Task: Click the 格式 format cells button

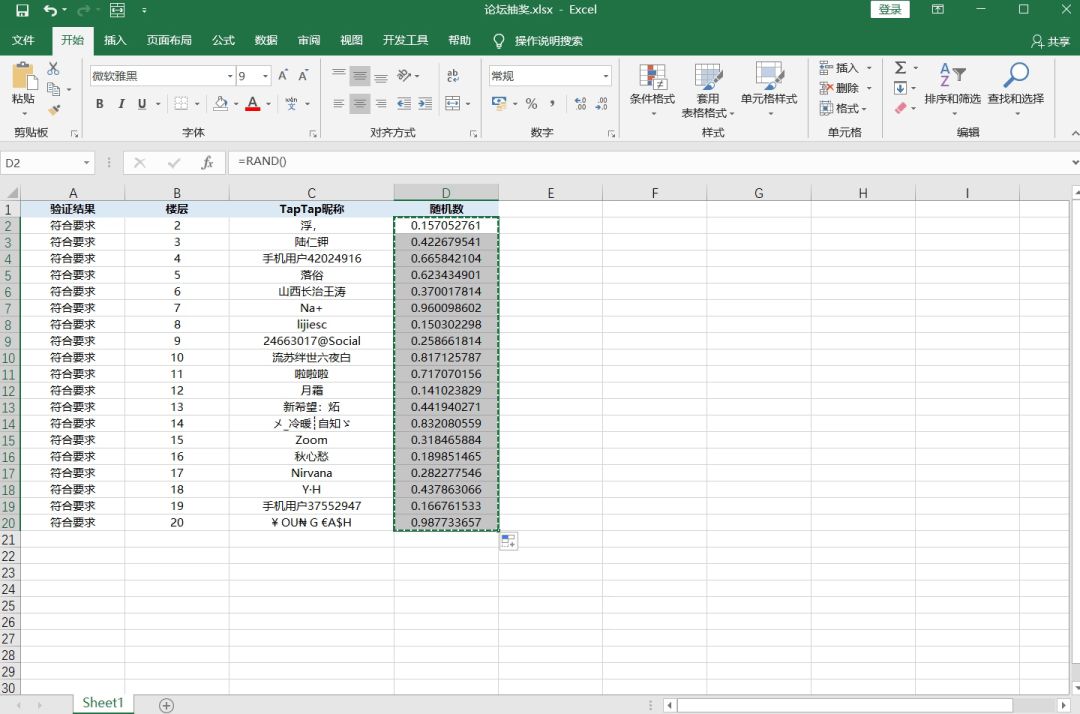Action: click(844, 108)
